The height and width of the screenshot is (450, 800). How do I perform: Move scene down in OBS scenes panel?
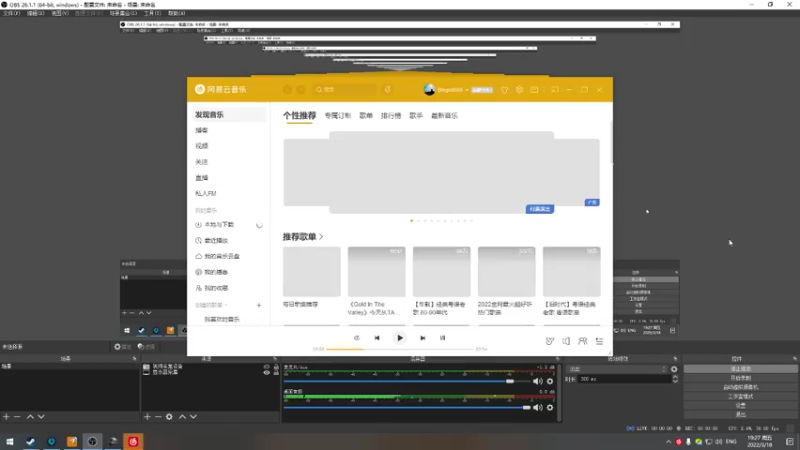click(41, 417)
